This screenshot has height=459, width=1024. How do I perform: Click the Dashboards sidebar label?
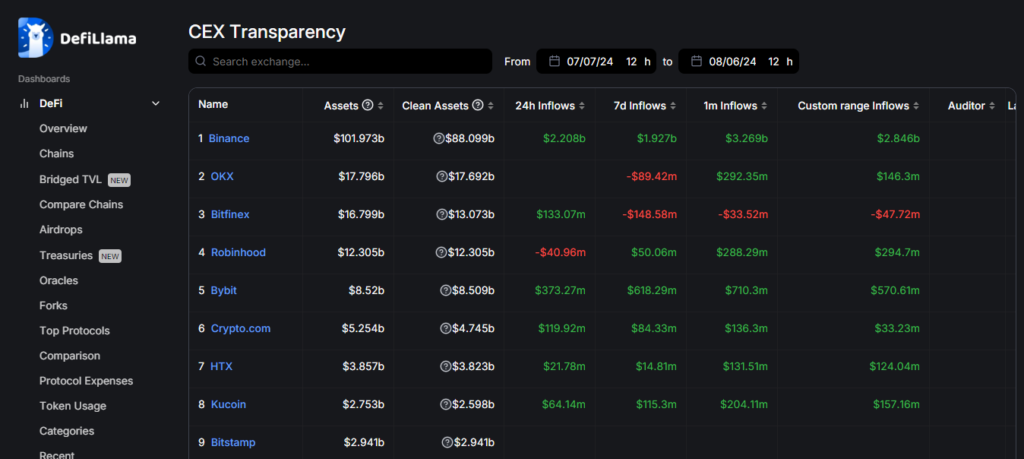(x=44, y=79)
